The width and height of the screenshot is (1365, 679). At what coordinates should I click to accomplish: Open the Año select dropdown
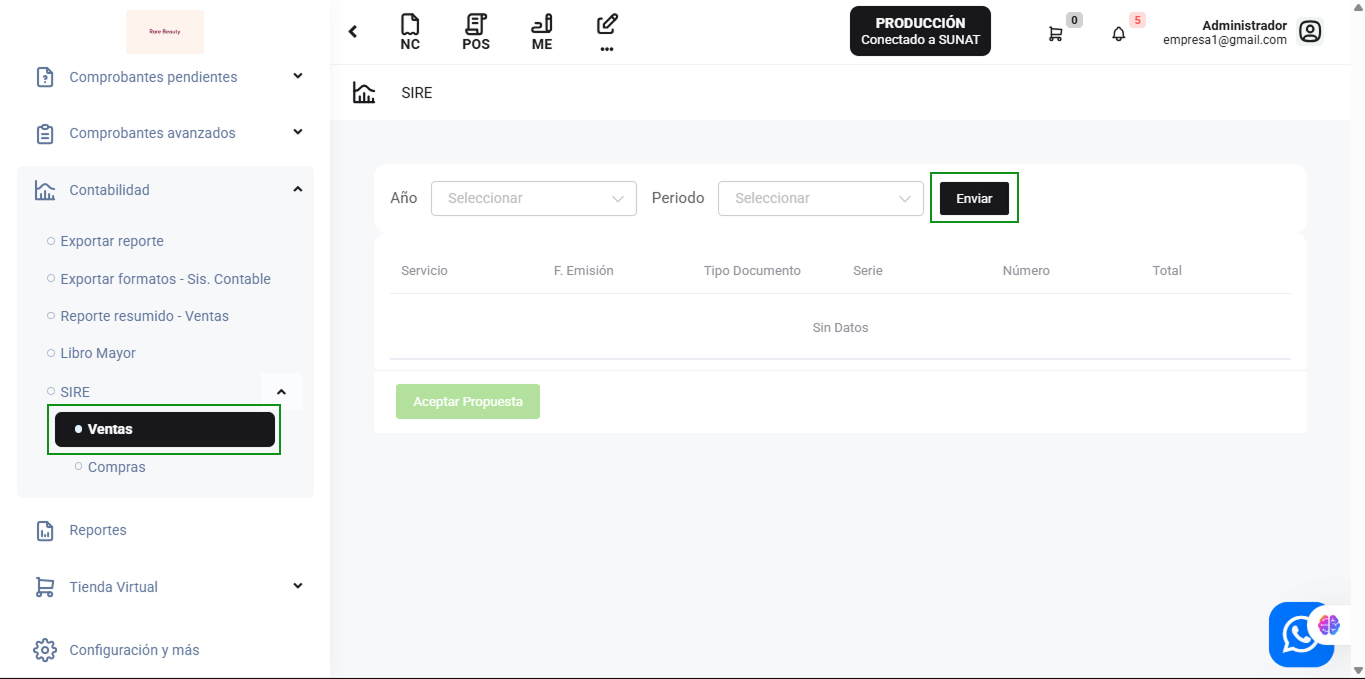533,198
